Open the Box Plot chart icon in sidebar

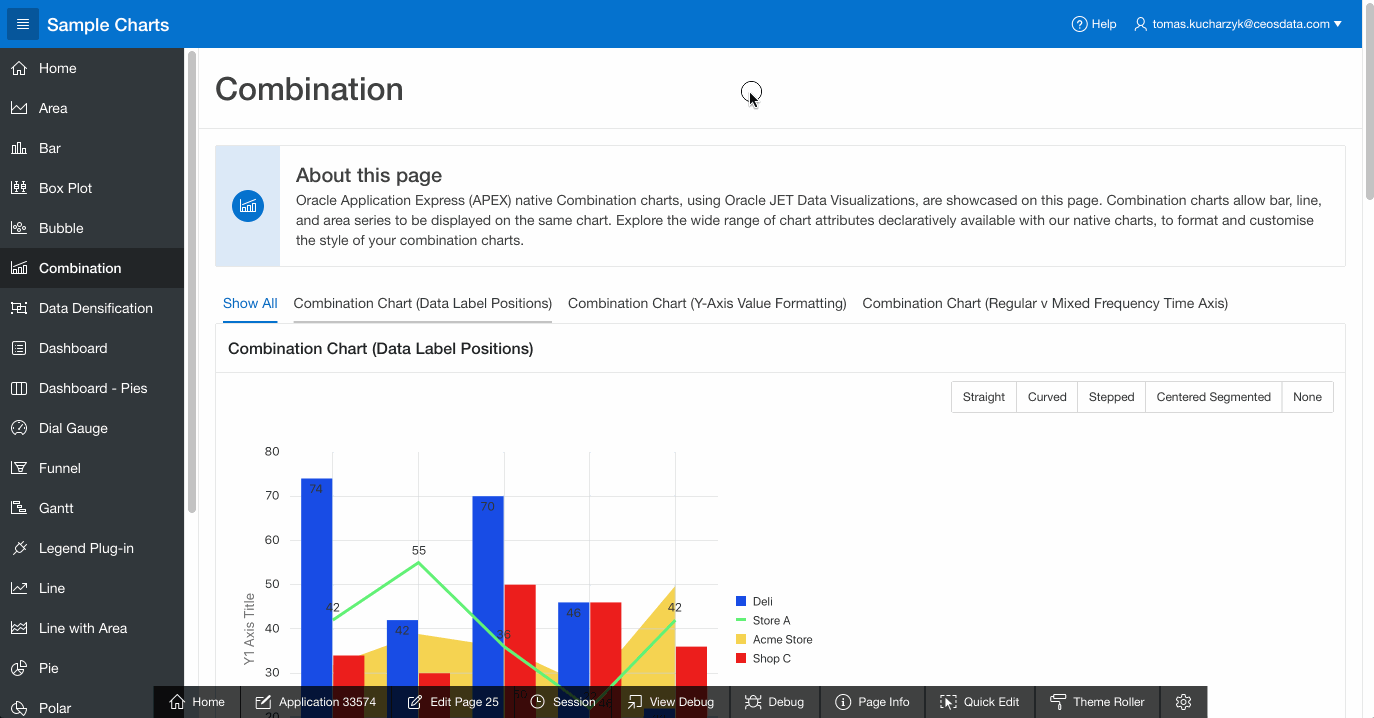pos(19,188)
